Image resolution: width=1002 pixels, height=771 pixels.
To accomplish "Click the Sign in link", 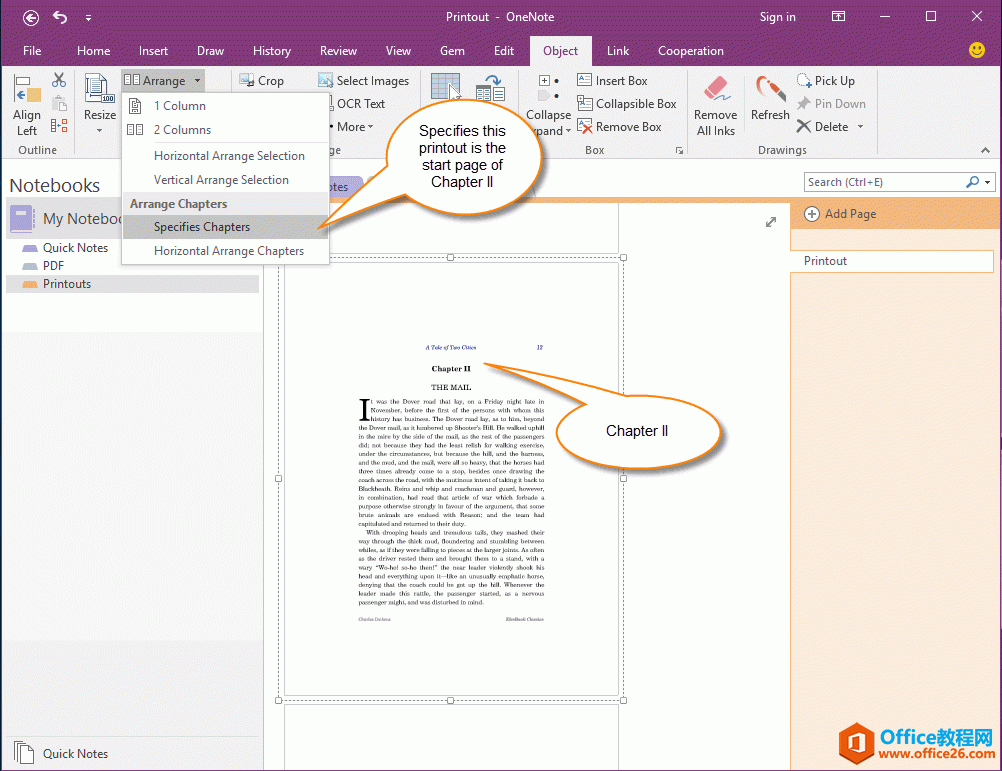I will pos(778,16).
